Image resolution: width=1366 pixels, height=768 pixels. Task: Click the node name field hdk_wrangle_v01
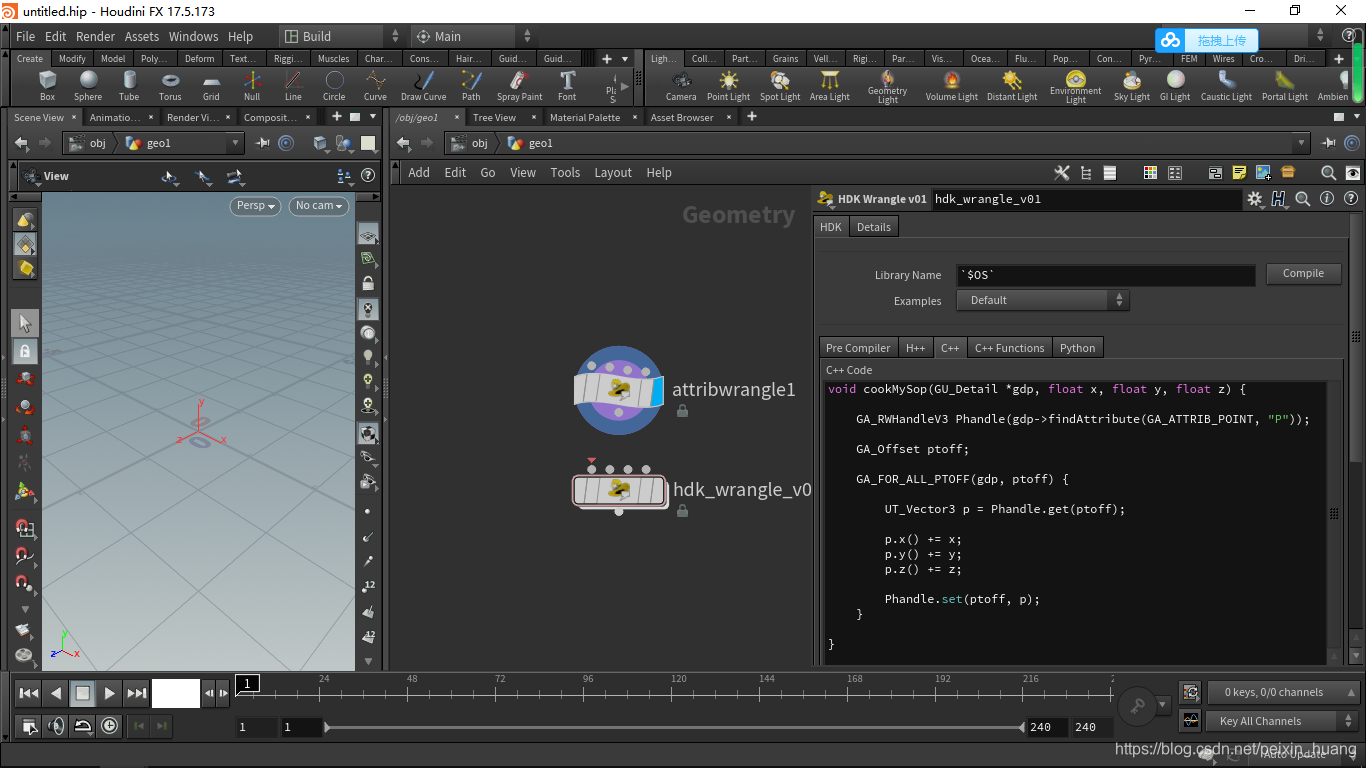[1086, 199]
